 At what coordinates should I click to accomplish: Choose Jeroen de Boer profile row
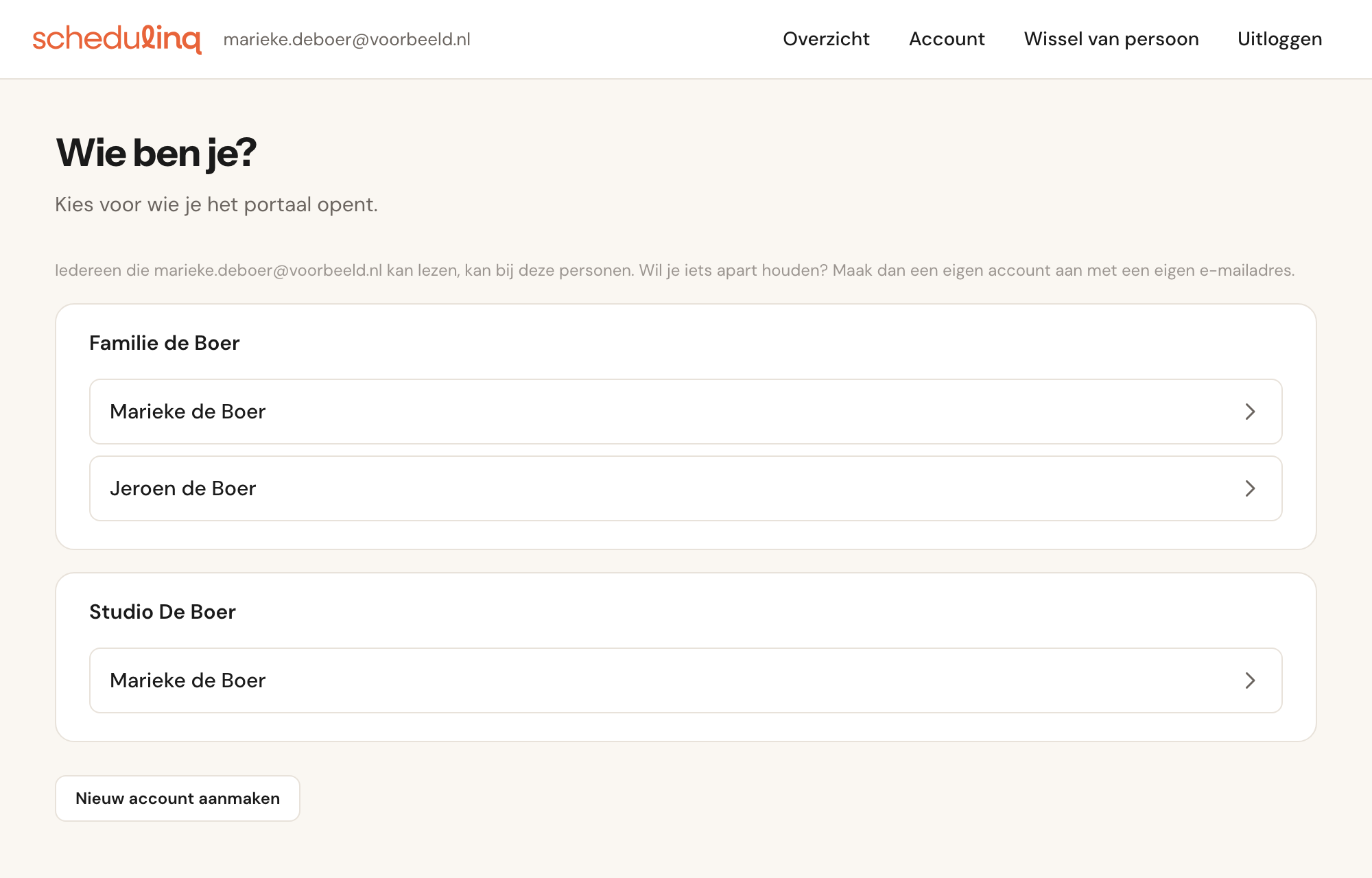(686, 488)
